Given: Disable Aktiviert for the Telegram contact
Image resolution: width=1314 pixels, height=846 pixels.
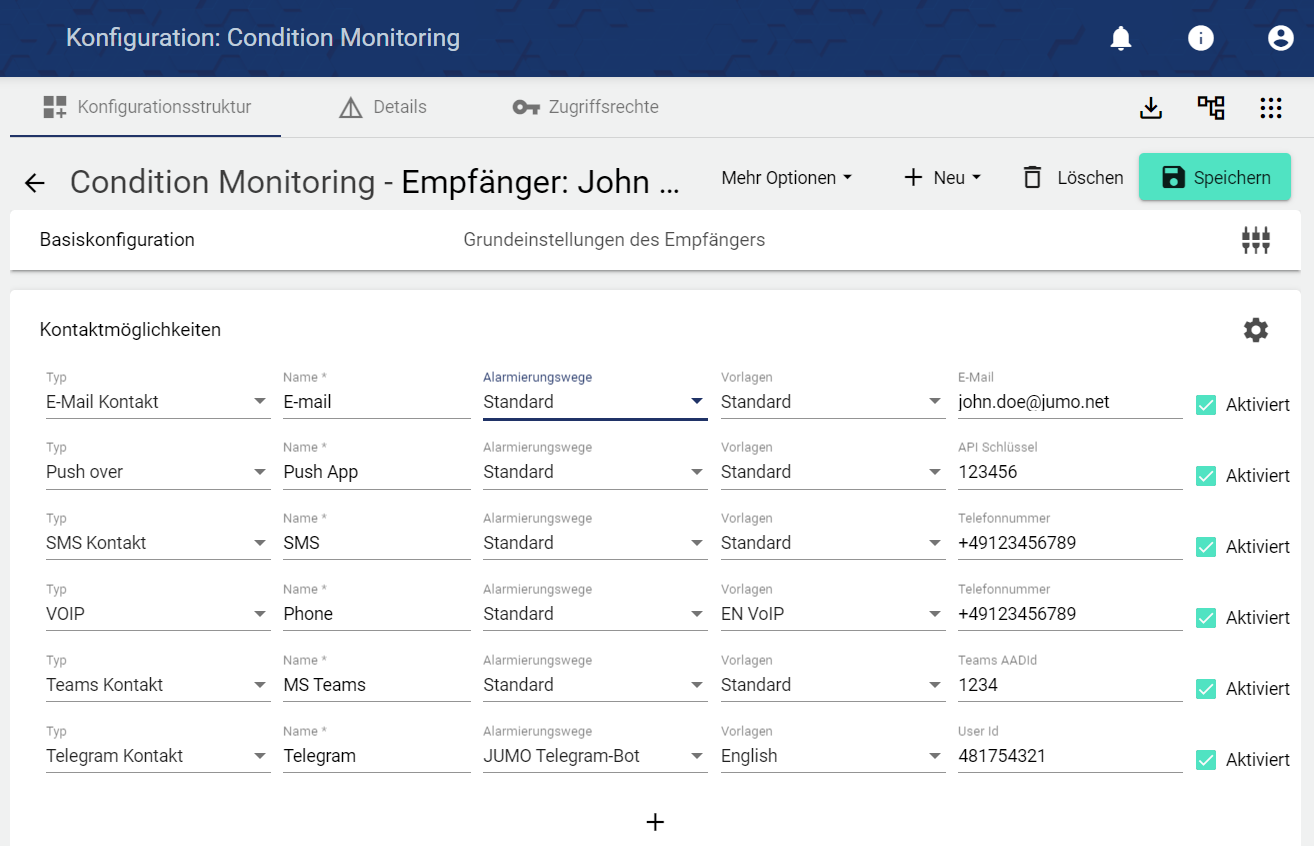Looking at the screenshot, I should (1206, 760).
